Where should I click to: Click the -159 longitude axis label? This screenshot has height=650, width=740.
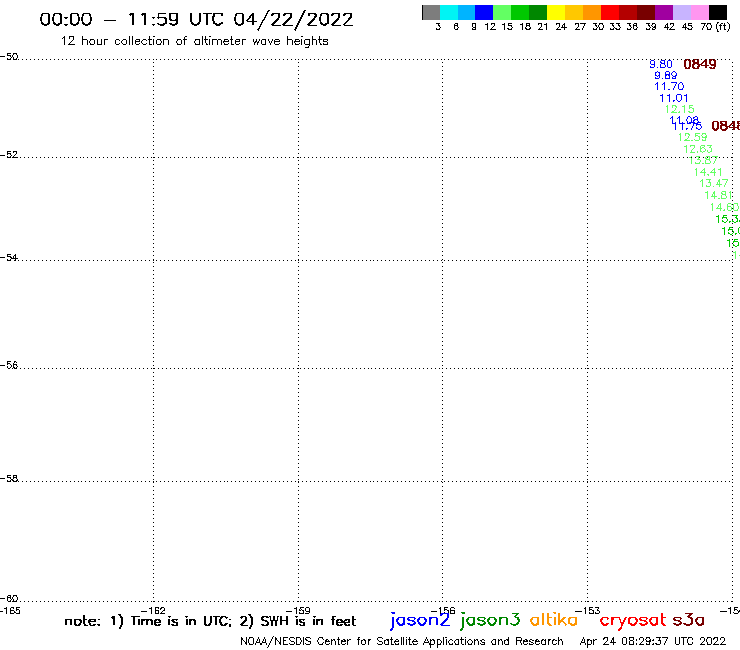[x=298, y=611]
